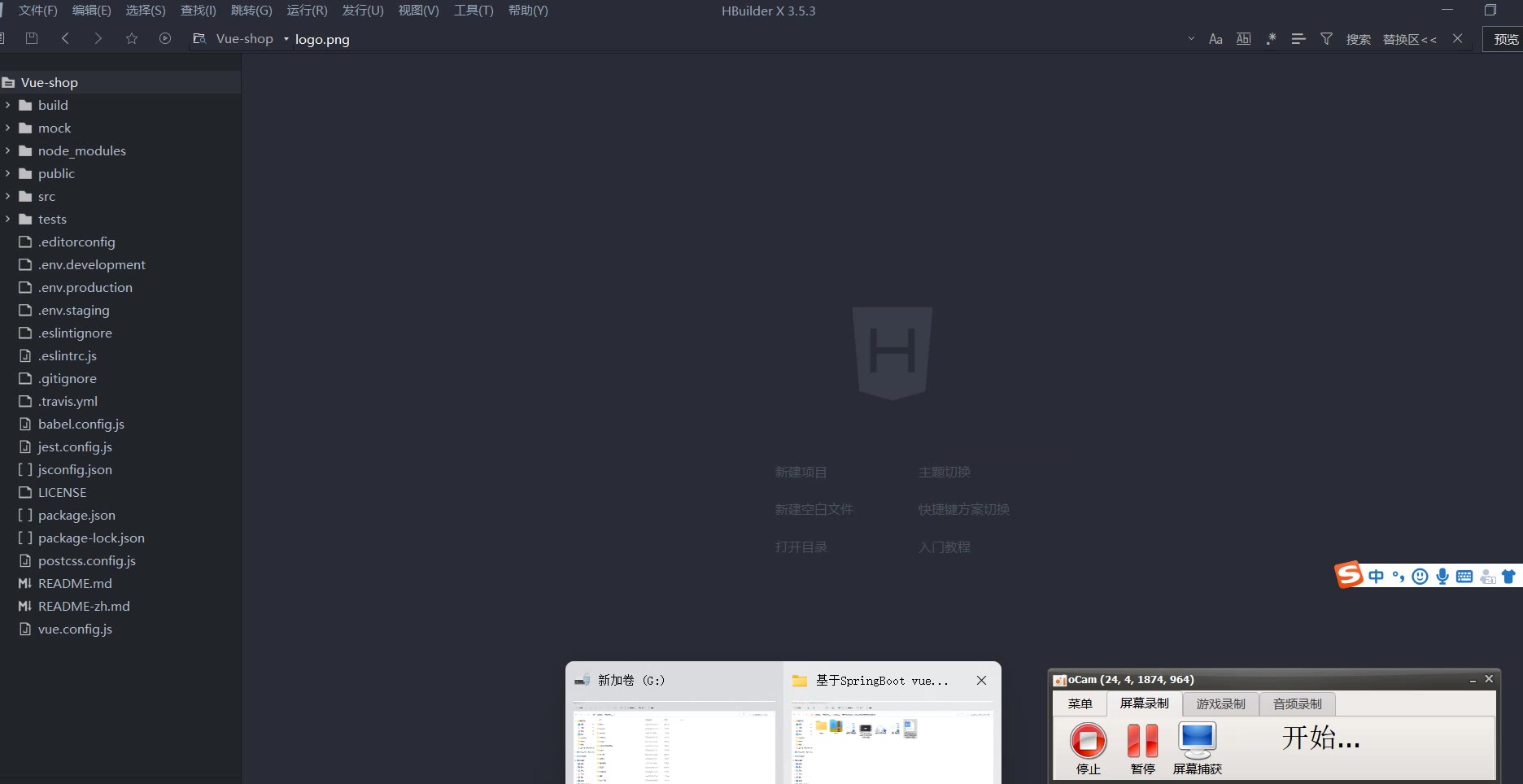Click oCam 停止 stop recording button
1523x784 pixels.
tap(1088, 748)
